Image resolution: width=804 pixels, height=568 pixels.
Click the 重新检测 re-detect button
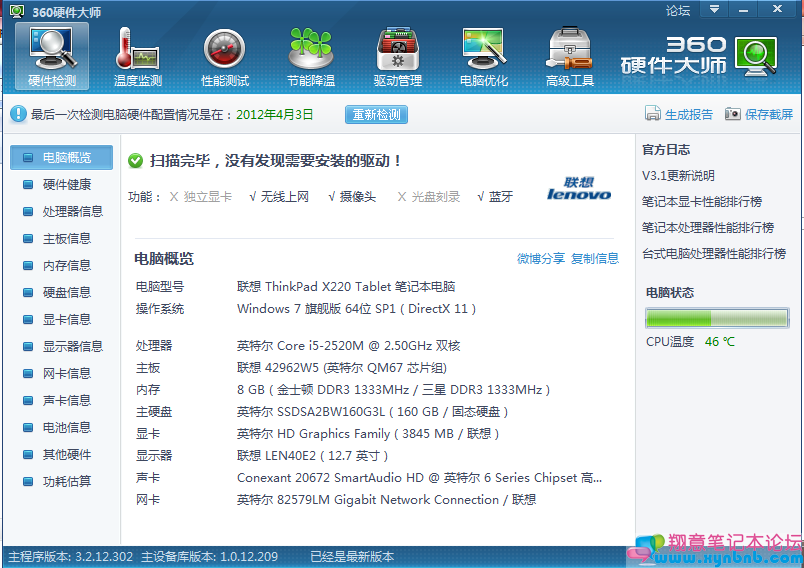click(376, 114)
